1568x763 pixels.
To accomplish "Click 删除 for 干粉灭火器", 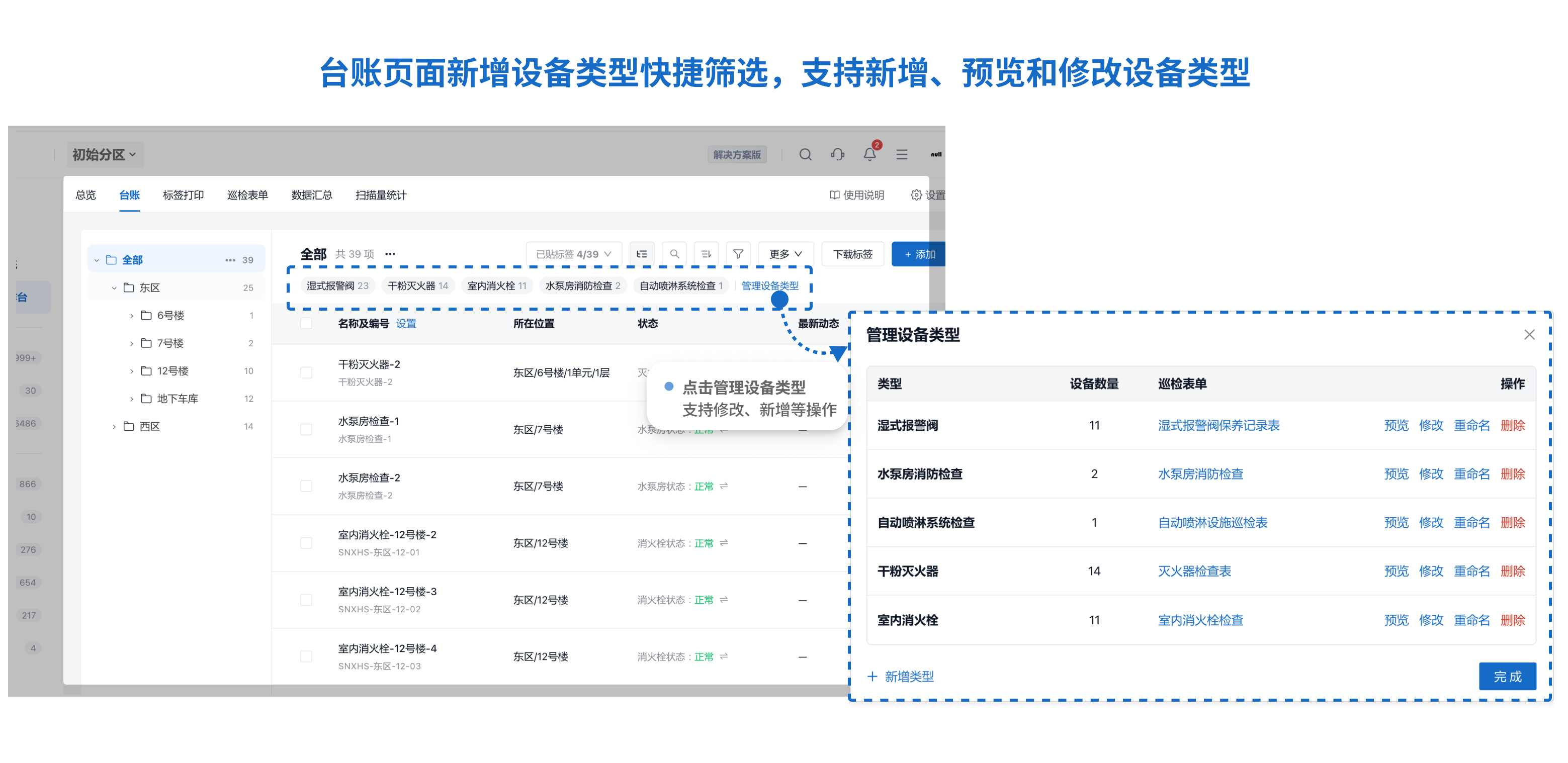I will [1512, 571].
